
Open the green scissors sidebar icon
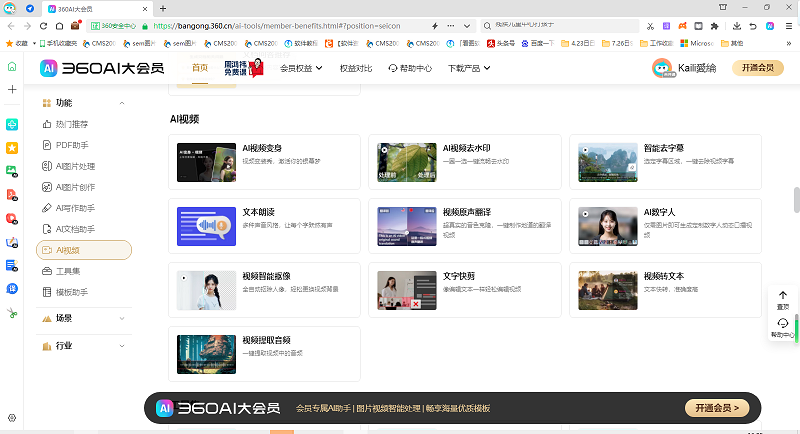click(x=12, y=313)
